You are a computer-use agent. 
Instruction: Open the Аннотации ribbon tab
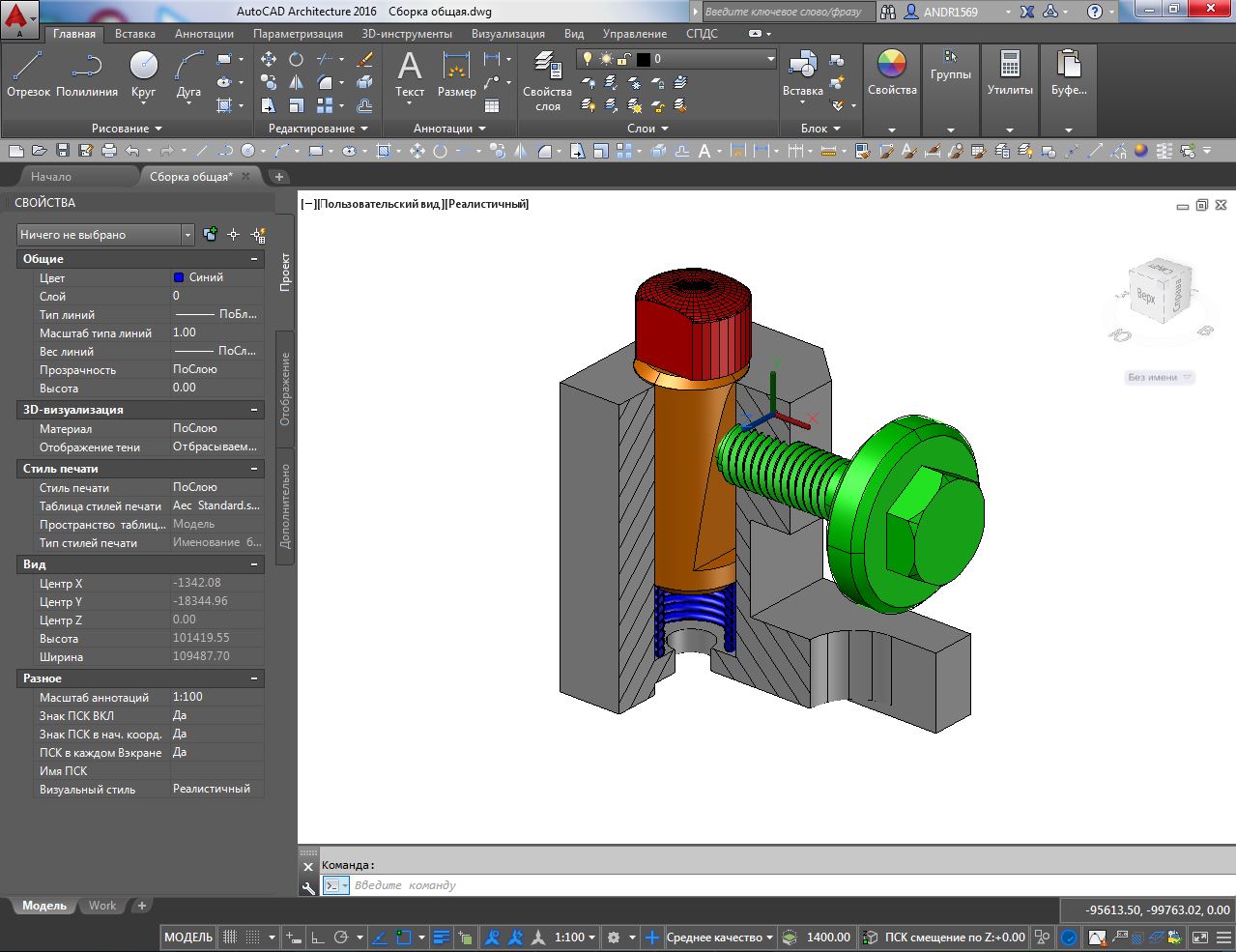[204, 34]
